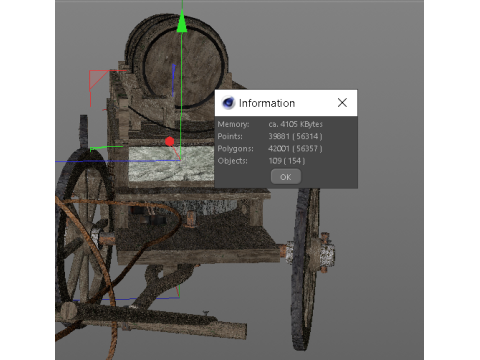Viewport: 480px width, 360px height.
Task: Click the Polygons value 42001 ( 56357 )
Action: point(295,148)
